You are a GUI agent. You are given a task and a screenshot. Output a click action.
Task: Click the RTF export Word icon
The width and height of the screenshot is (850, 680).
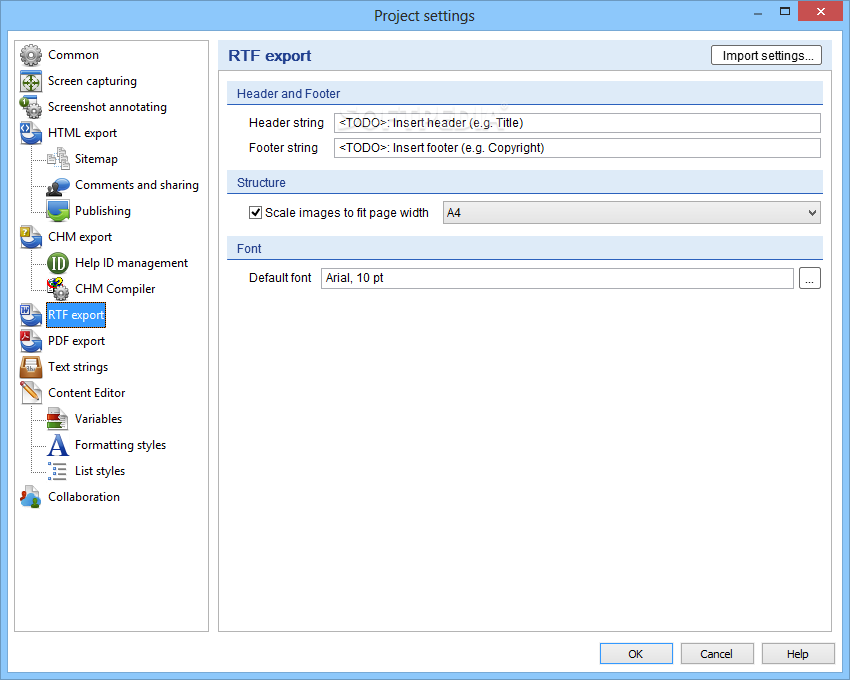[31, 315]
